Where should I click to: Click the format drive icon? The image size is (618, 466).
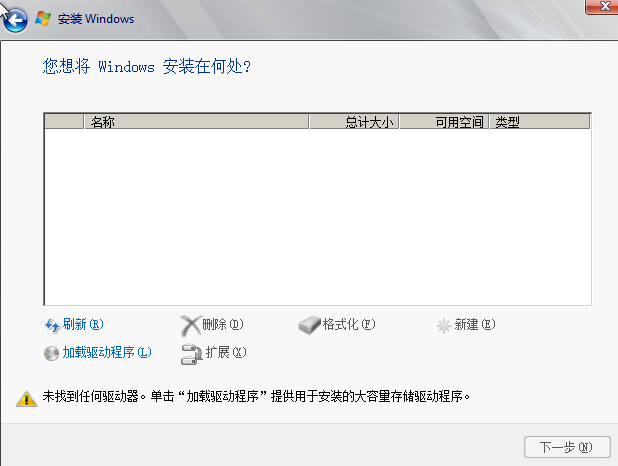[309, 325]
